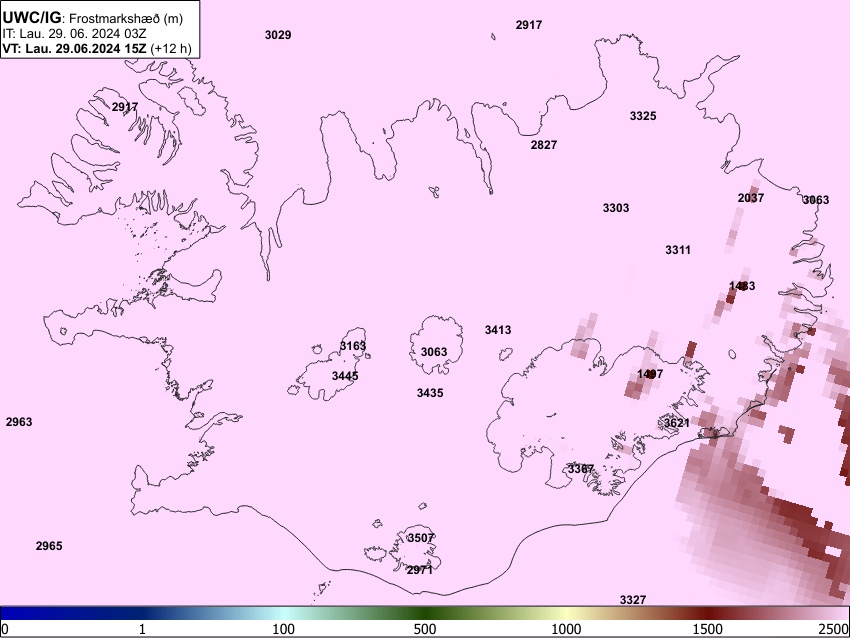This screenshot has height=638, width=850.
Task: Select the 100 tick label on color scale
Action: pyautogui.click(x=284, y=629)
